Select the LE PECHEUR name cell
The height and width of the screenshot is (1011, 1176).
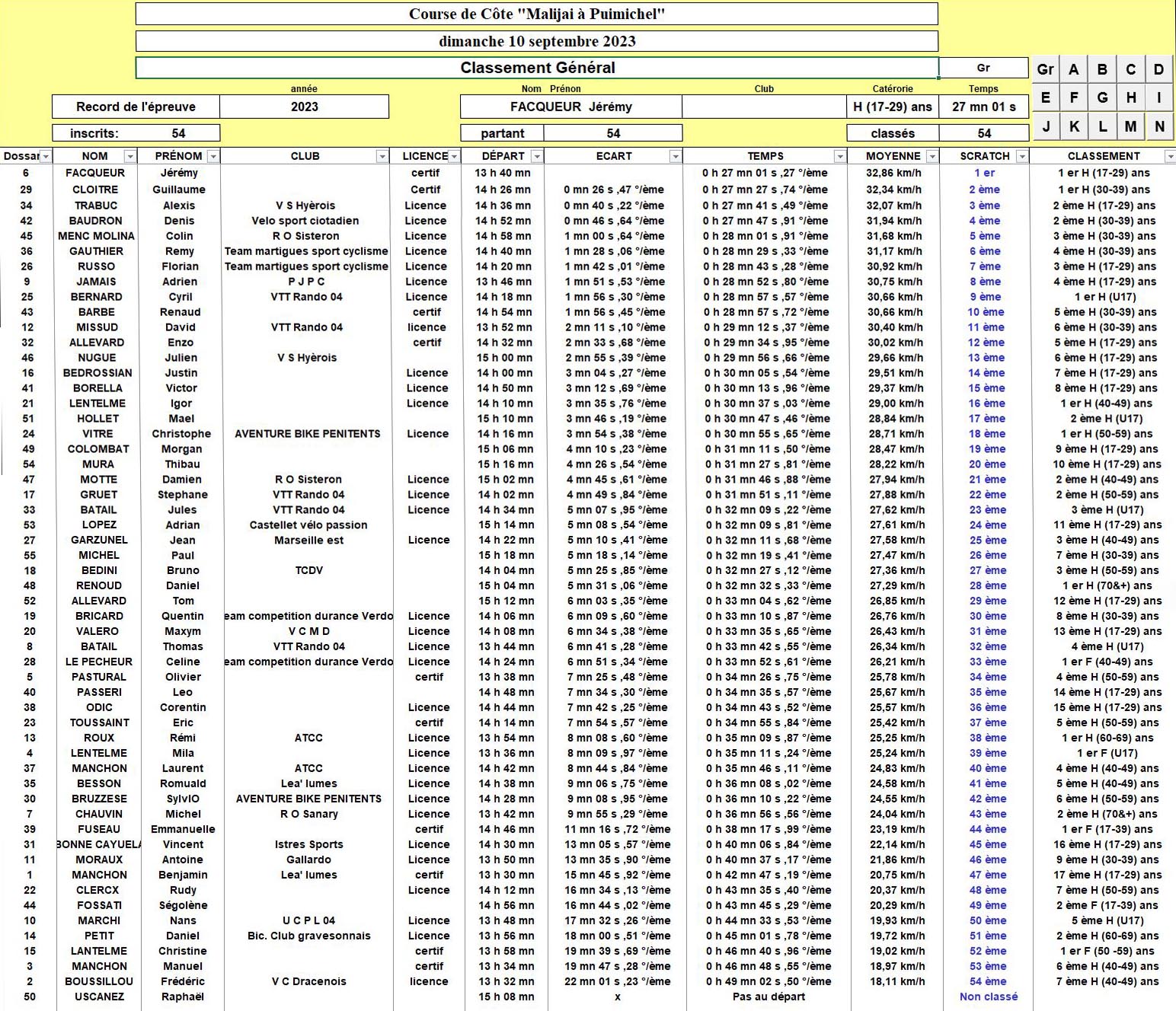click(x=99, y=662)
